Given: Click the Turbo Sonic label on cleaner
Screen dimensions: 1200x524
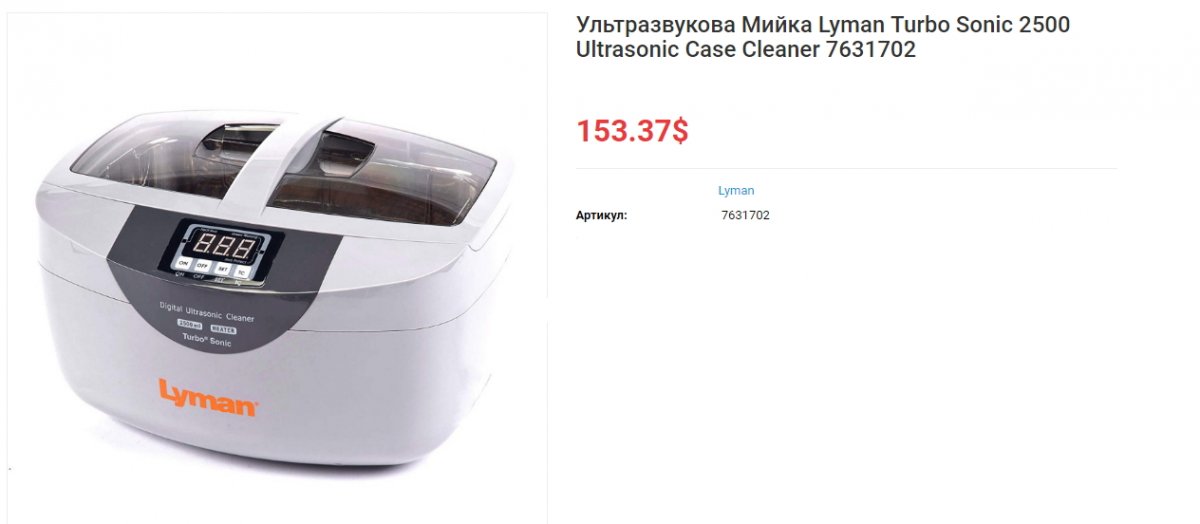Looking at the screenshot, I should 207,340.
